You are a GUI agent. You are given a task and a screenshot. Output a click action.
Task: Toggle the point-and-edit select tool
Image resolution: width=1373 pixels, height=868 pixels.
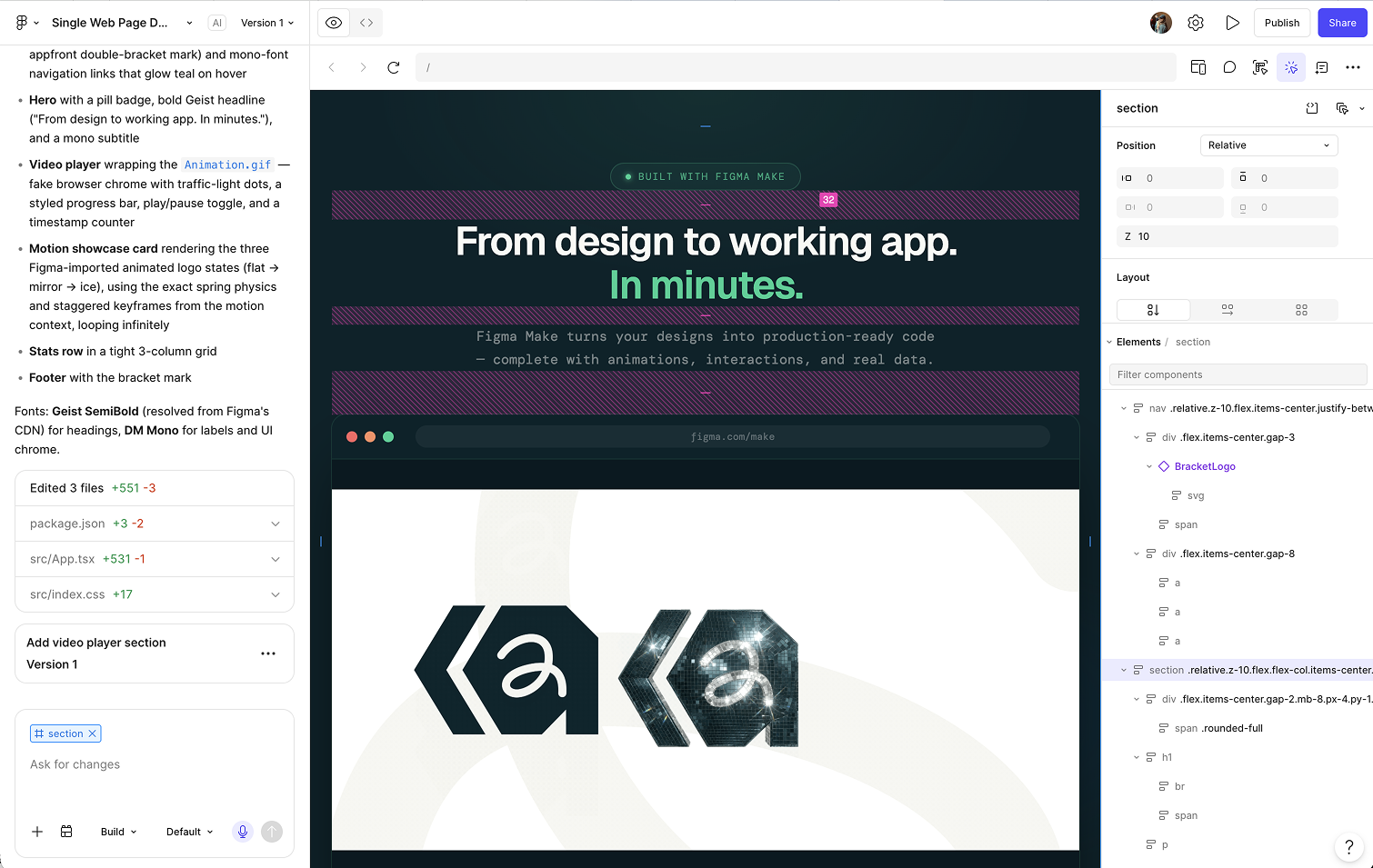click(1291, 67)
